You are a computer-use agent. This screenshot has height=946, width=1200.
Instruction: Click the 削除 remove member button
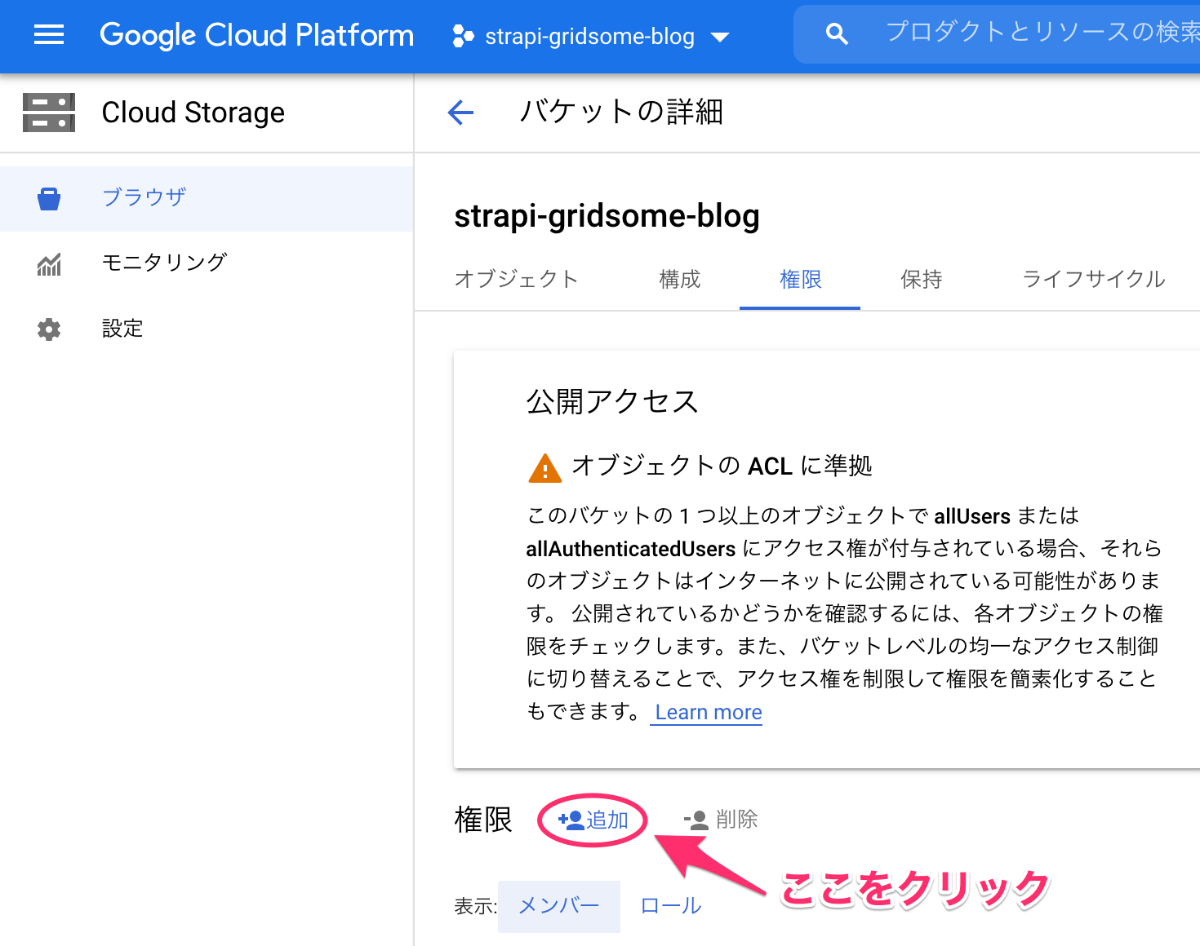point(720,820)
